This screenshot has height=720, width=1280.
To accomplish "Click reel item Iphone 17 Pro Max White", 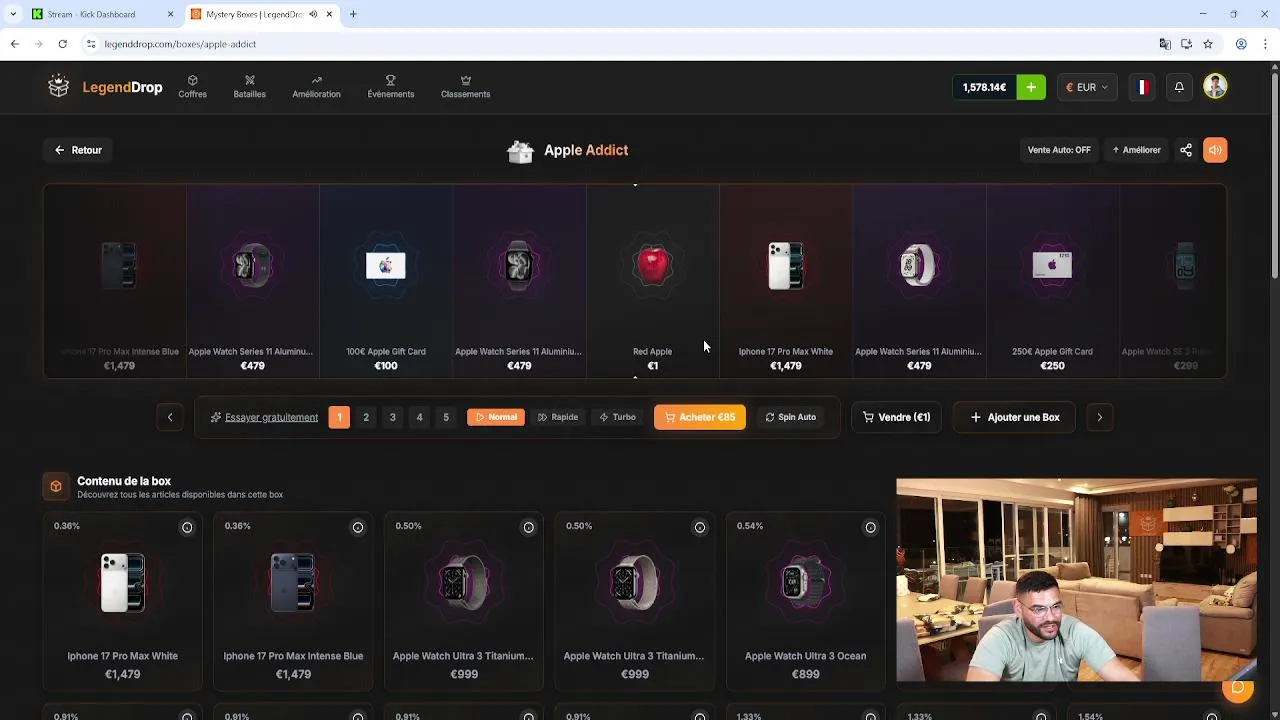I will pyautogui.click(x=786, y=280).
